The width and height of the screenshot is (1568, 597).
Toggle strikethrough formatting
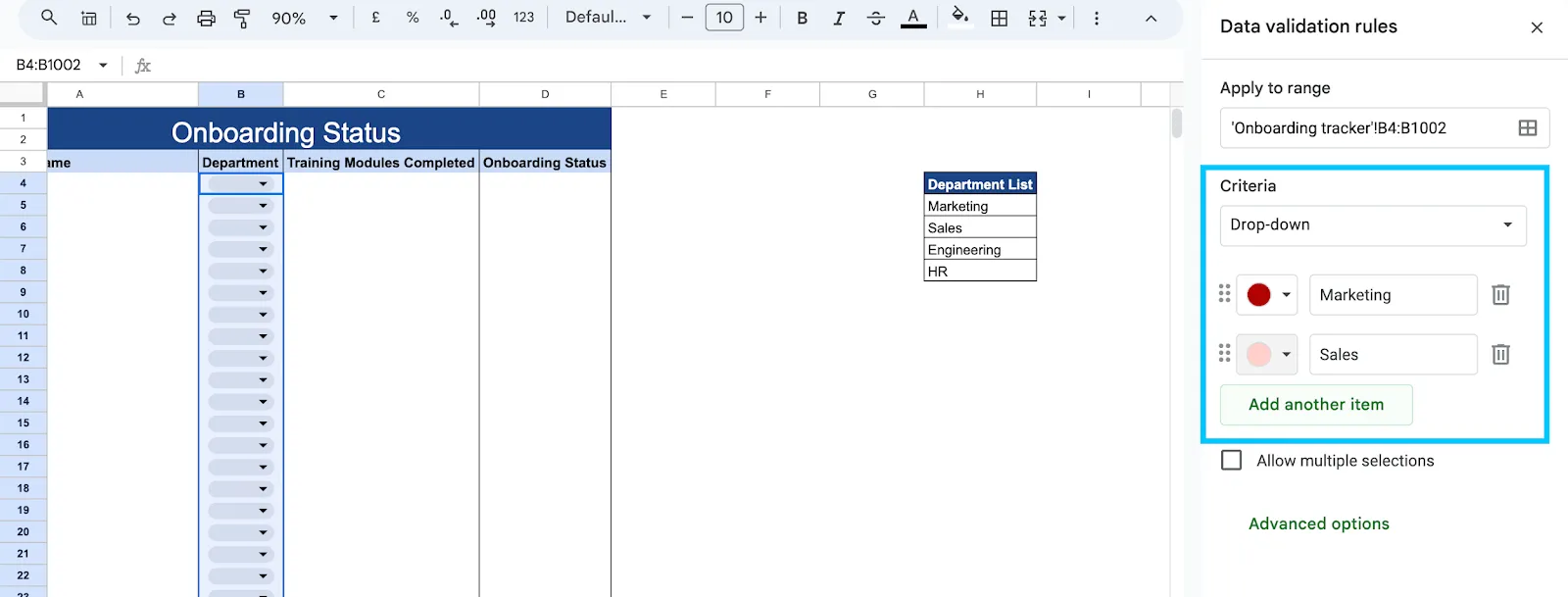pos(876,18)
